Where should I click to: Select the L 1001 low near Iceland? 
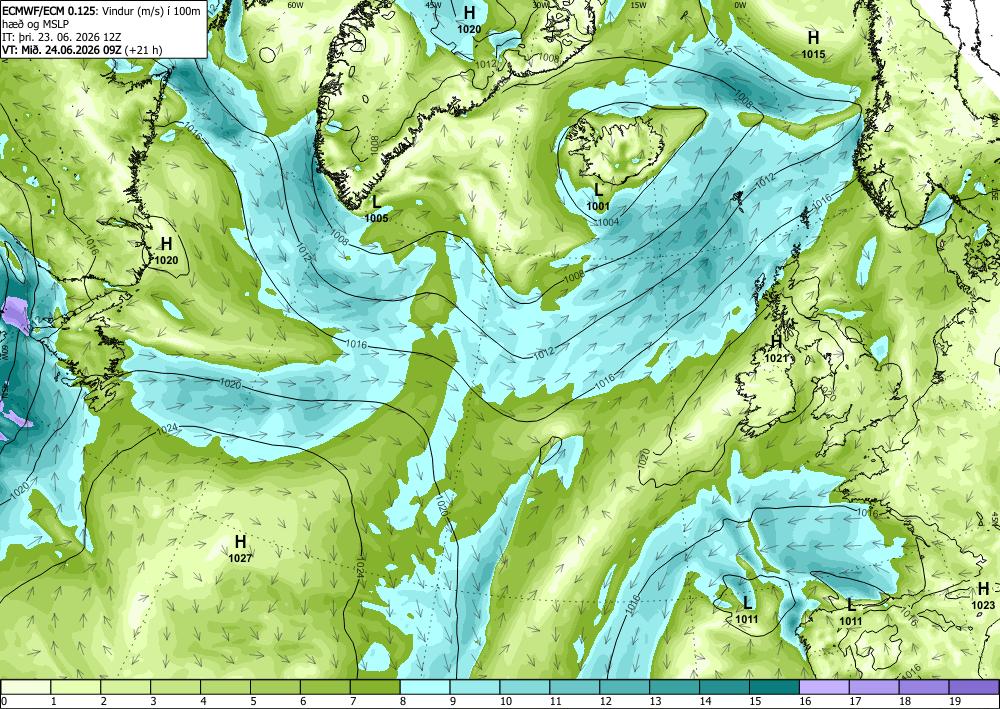598,197
